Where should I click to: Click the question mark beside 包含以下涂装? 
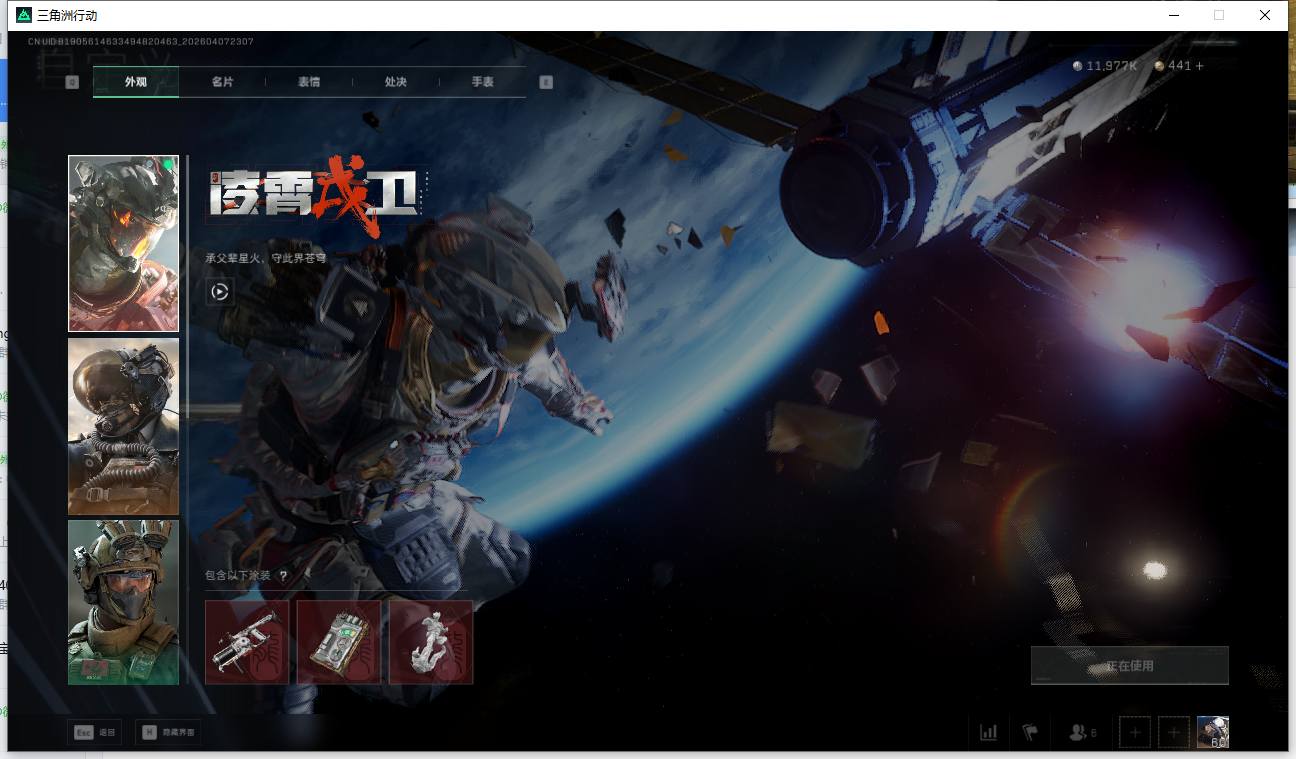[x=283, y=576]
